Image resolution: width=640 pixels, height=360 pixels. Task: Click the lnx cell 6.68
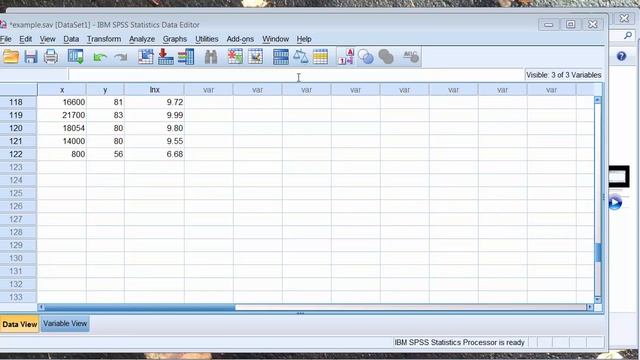pos(154,154)
